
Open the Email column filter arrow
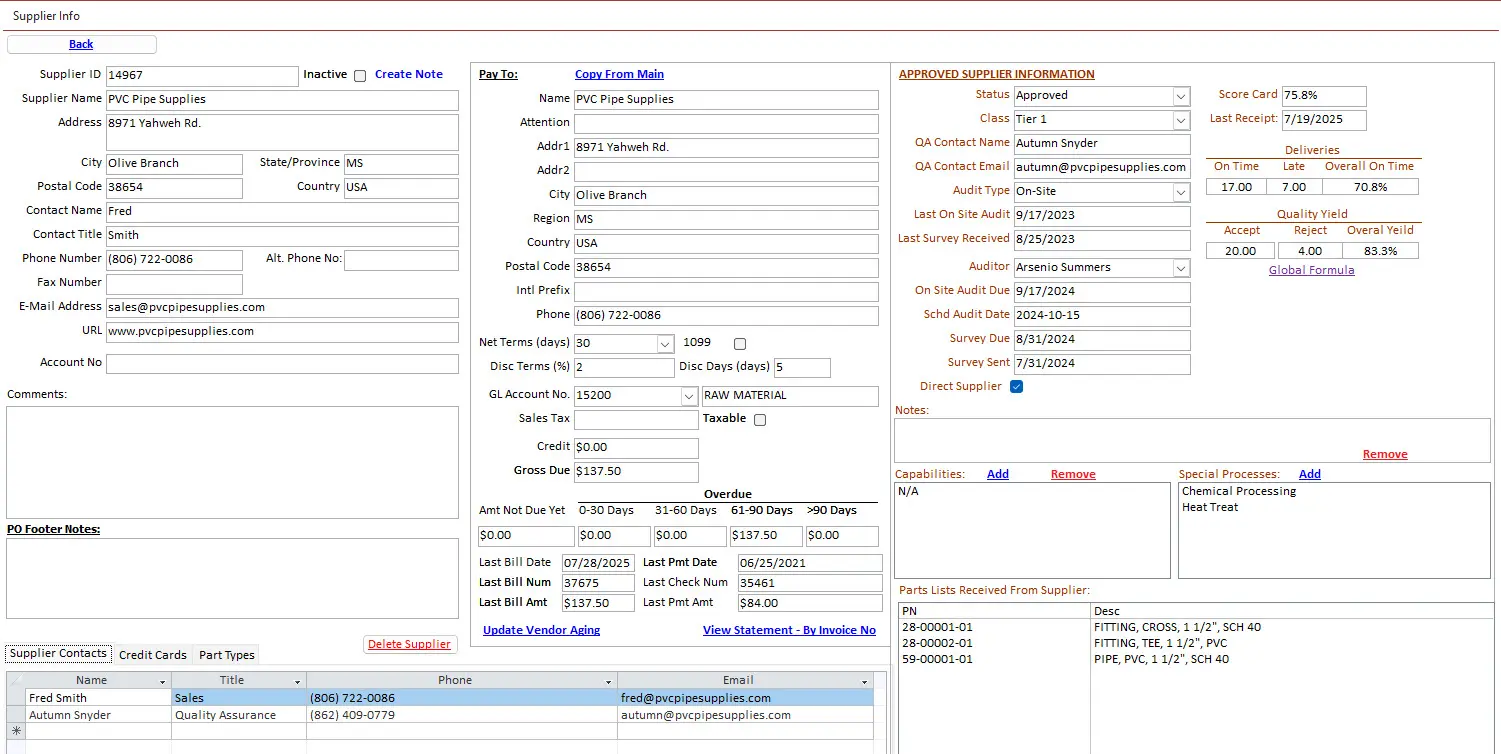(x=865, y=681)
